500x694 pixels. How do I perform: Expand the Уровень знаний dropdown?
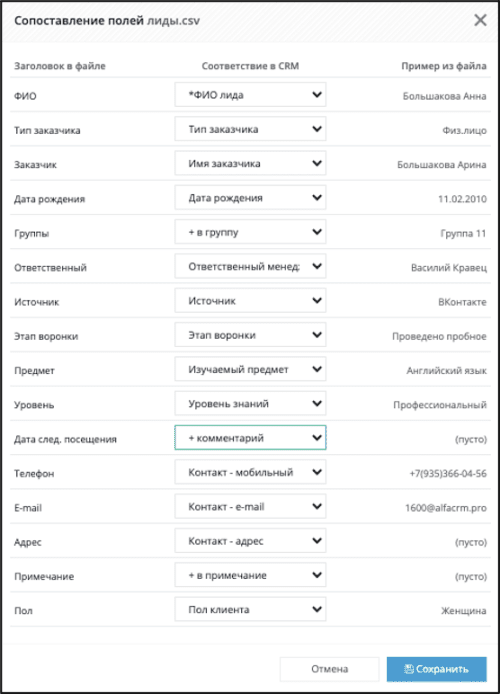tap(250, 403)
